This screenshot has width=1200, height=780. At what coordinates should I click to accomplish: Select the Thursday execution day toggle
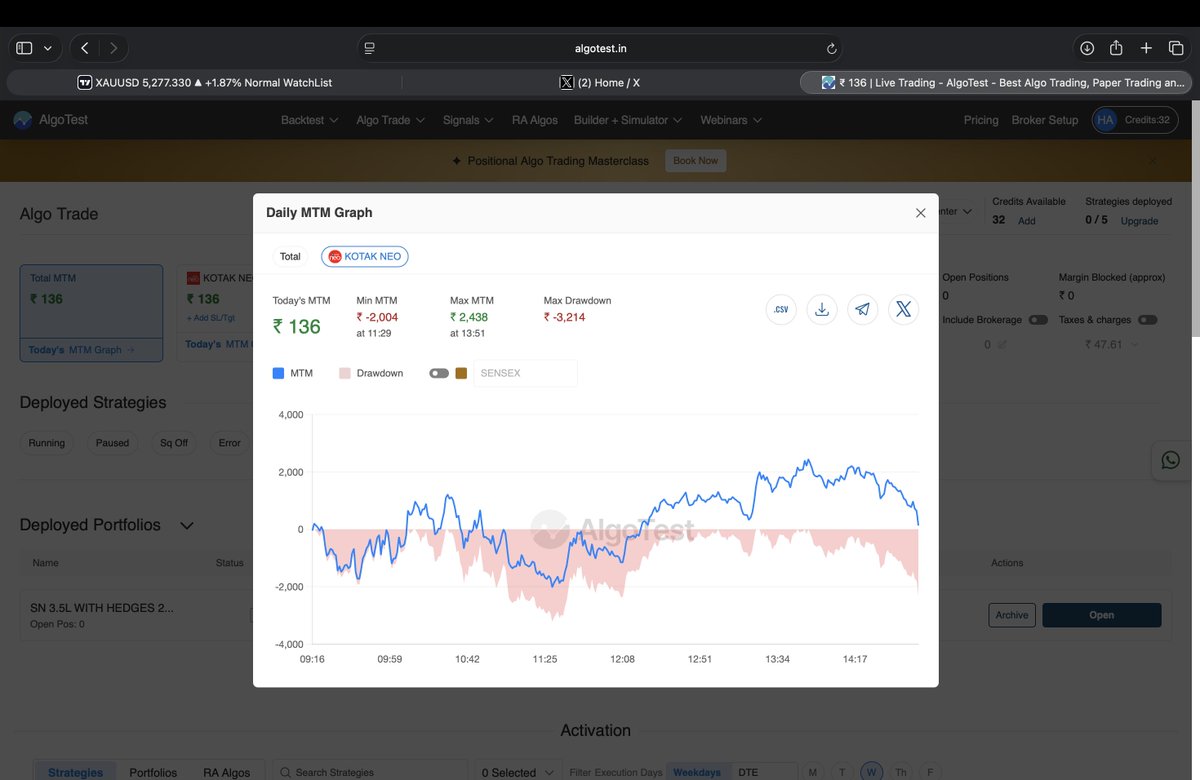coord(901,772)
